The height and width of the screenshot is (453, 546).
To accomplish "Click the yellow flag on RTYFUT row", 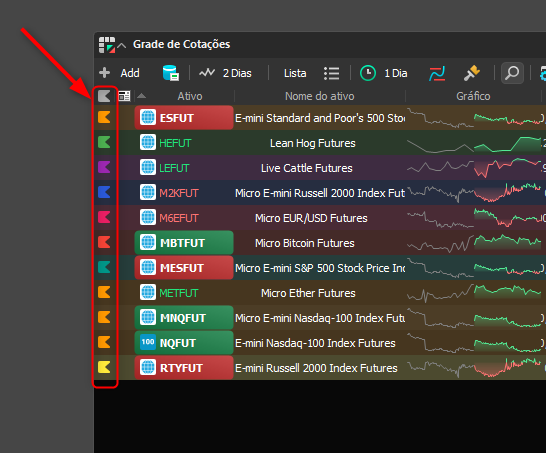I will coord(104,367).
